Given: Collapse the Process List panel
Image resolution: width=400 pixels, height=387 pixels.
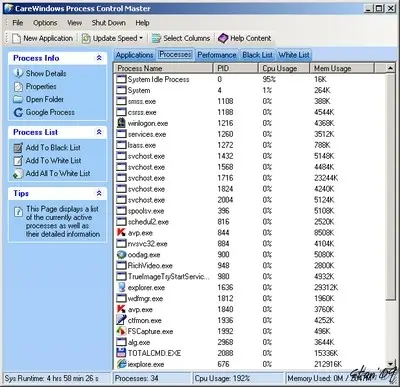Looking at the screenshot, I should [99, 132].
